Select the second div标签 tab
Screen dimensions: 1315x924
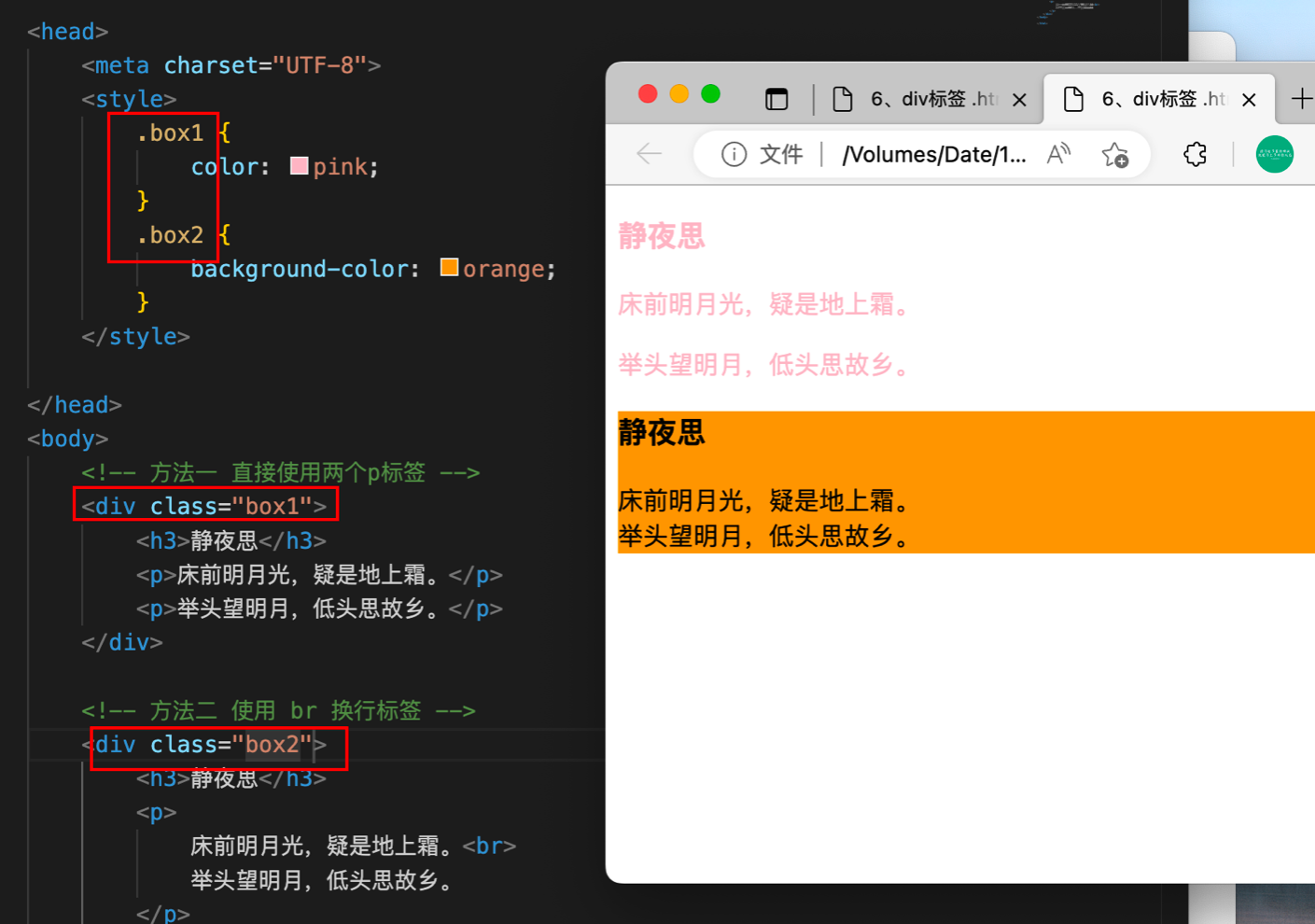click(1150, 99)
